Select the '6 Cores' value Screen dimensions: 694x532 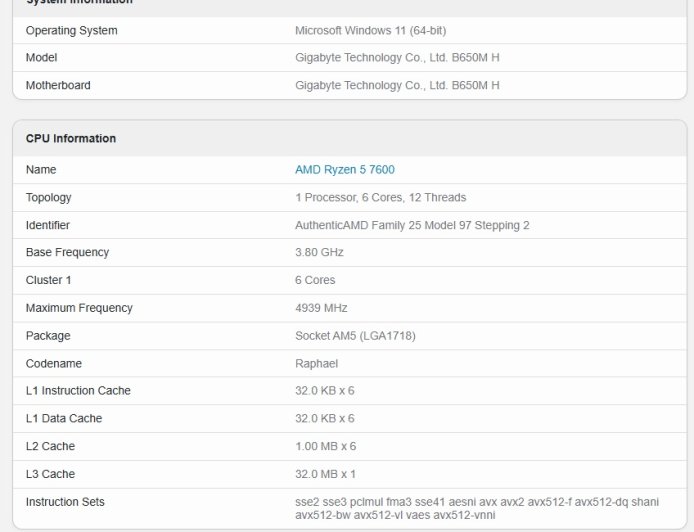[x=315, y=280]
